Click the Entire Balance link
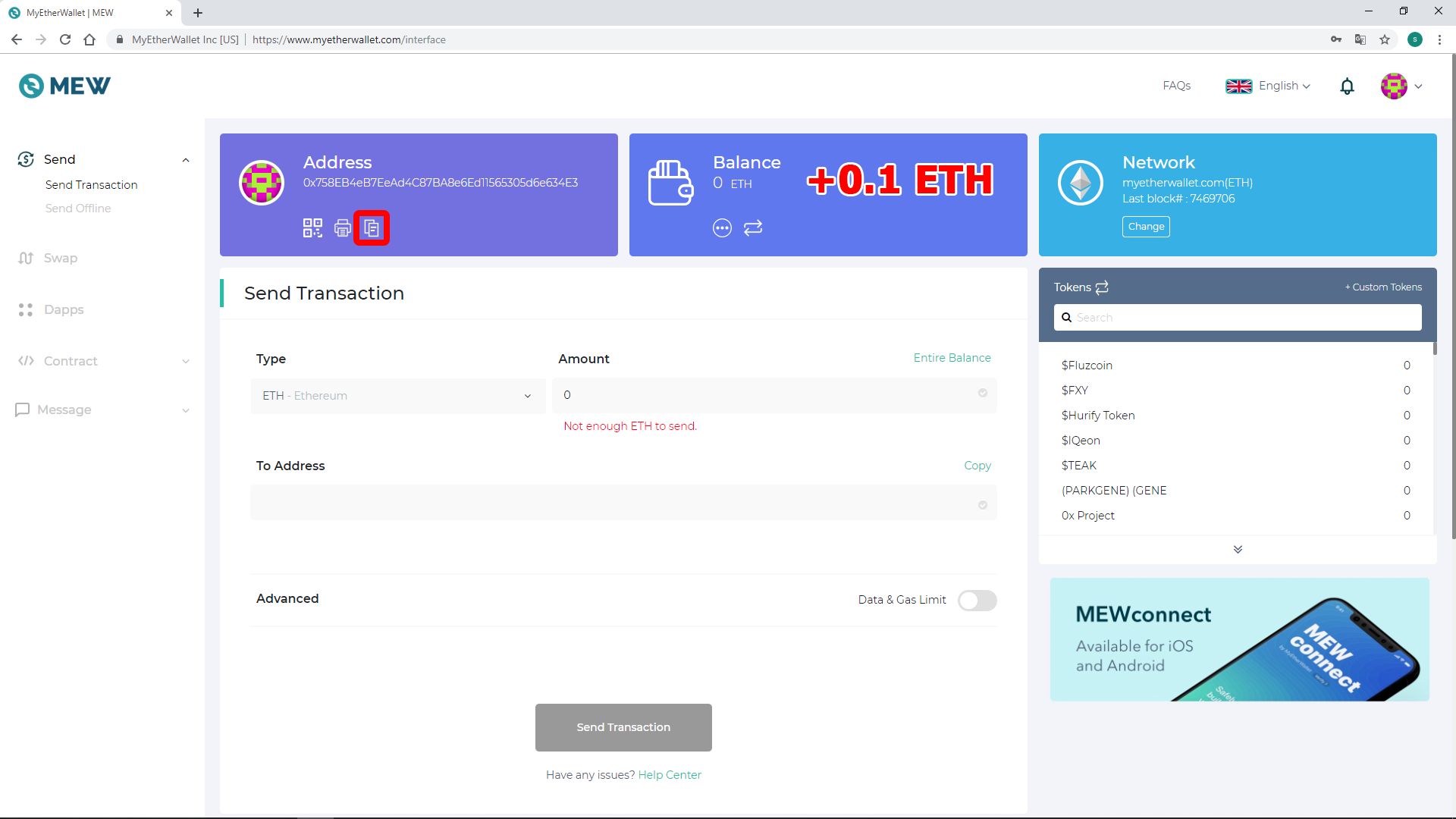 coord(952,358)
